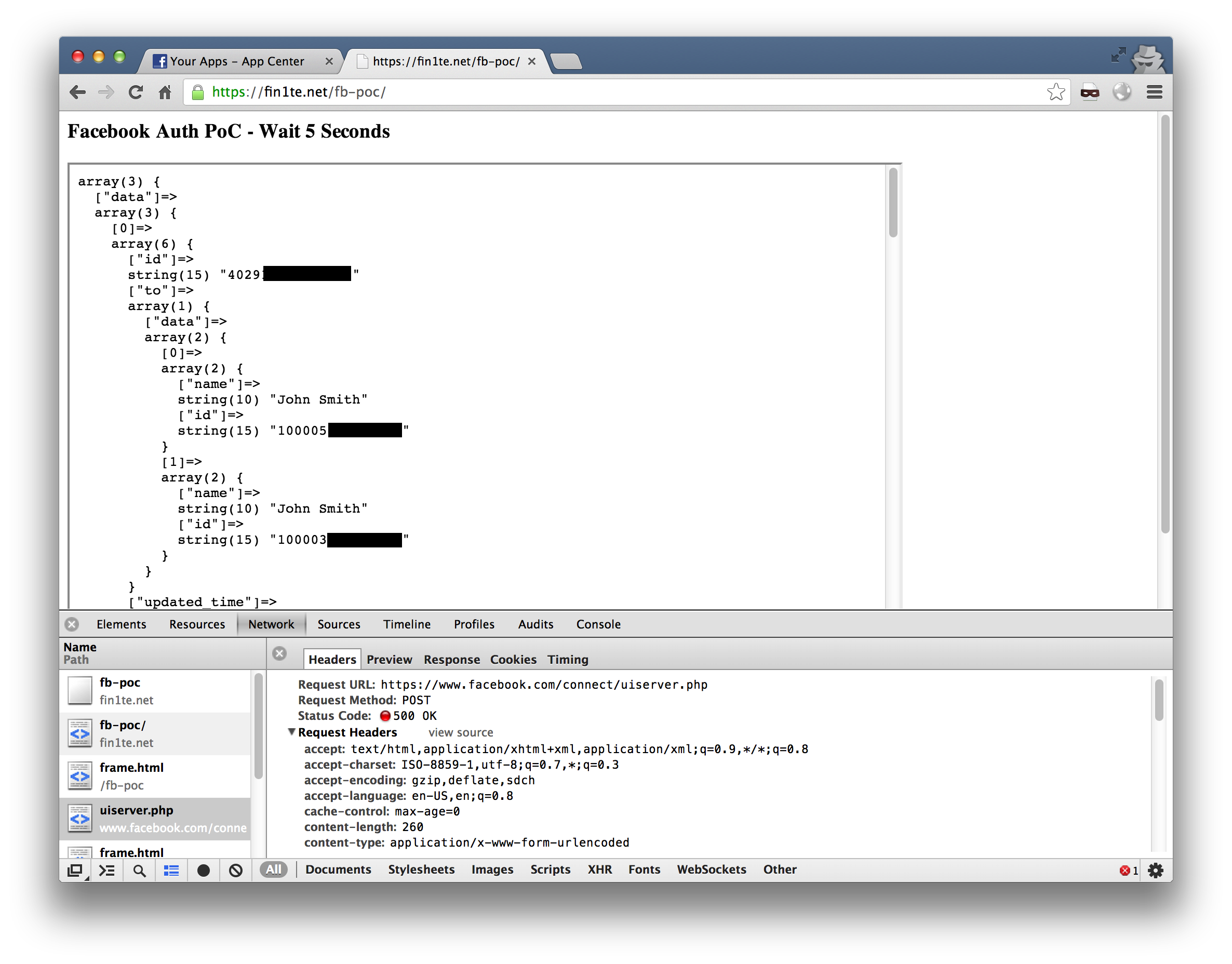This screenshot has width=1232, height=964.
Task: Filter network by Other
Action: [x=780, y=869]
